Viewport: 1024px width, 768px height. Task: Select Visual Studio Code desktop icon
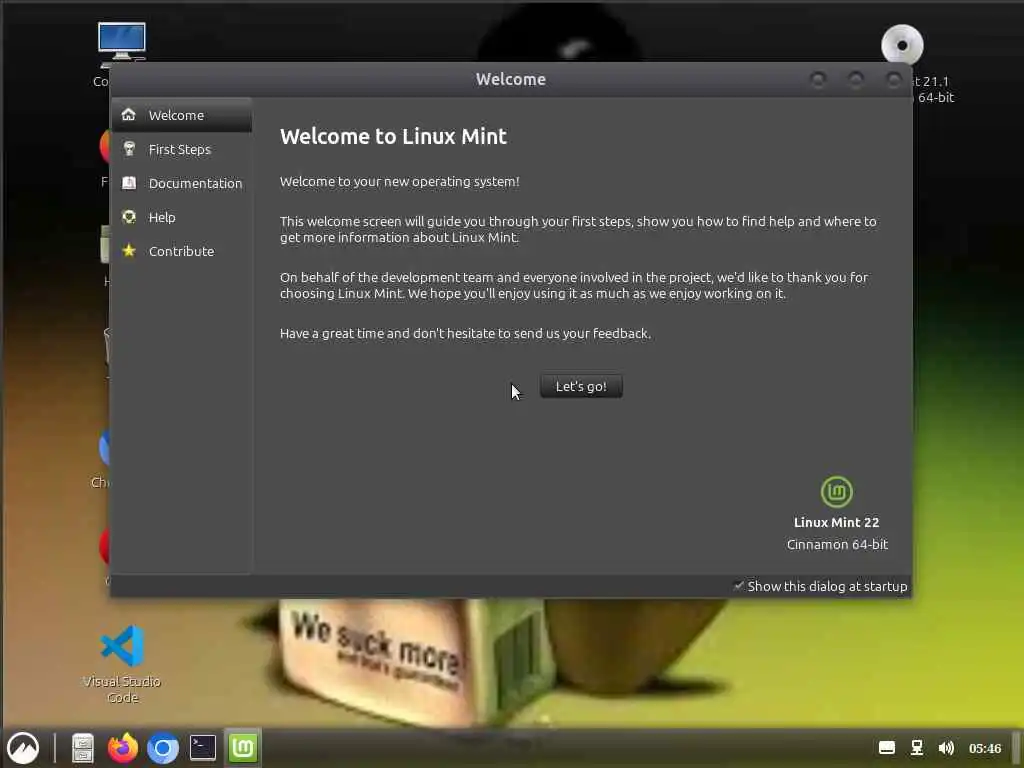(122, 664)
